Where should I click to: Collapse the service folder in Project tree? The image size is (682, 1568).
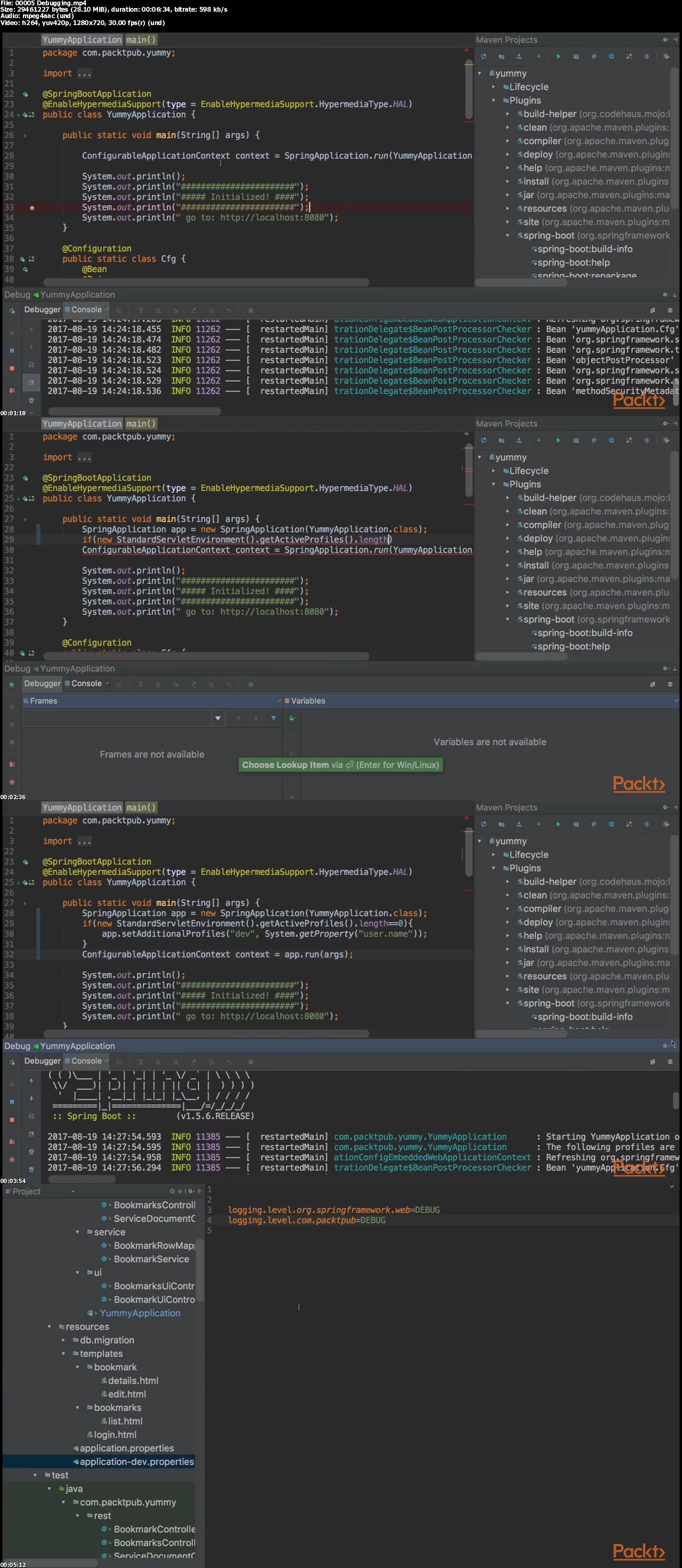click(x=77, y=1232)
